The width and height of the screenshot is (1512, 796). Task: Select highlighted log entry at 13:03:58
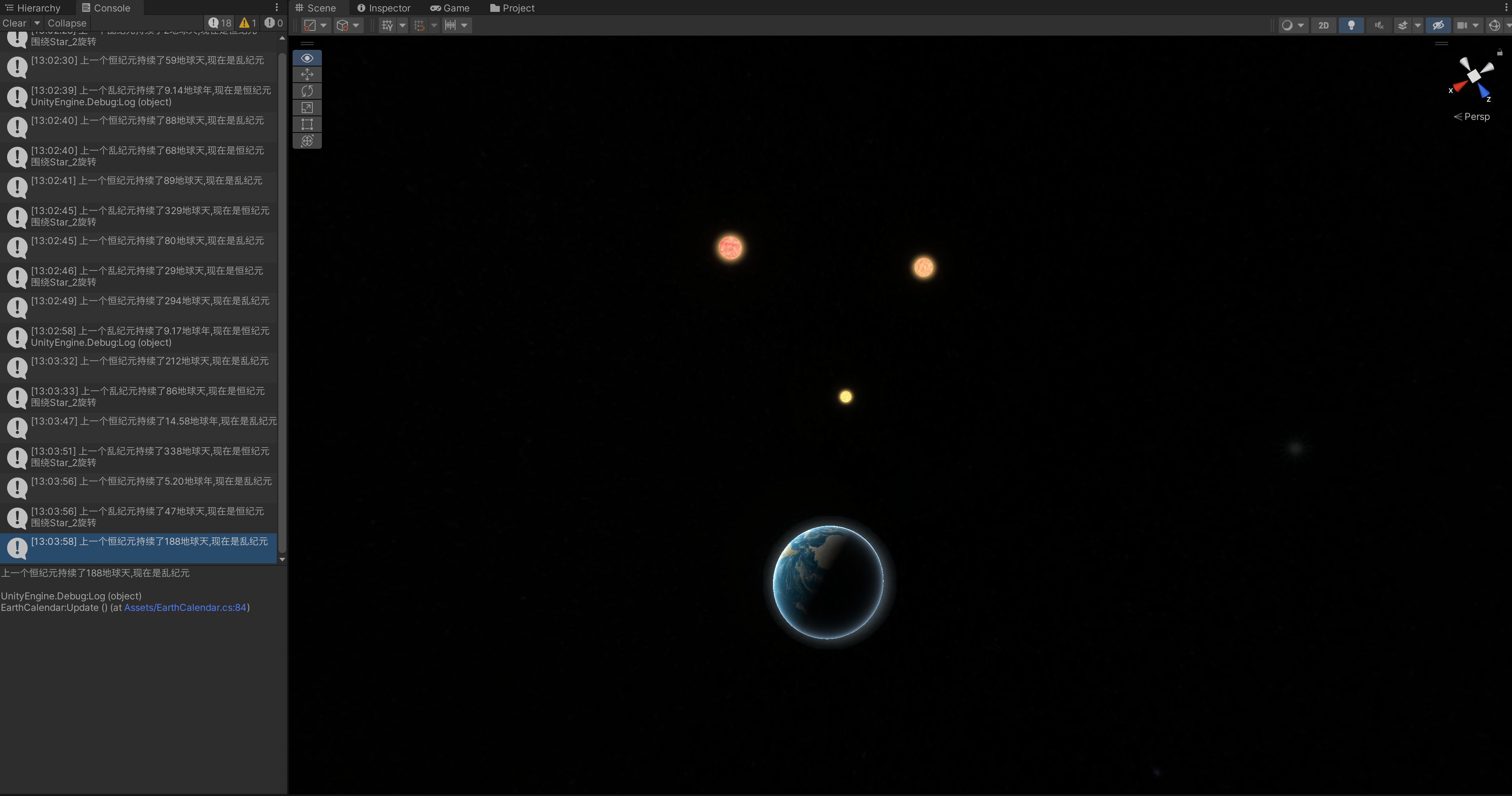point(138,548)
